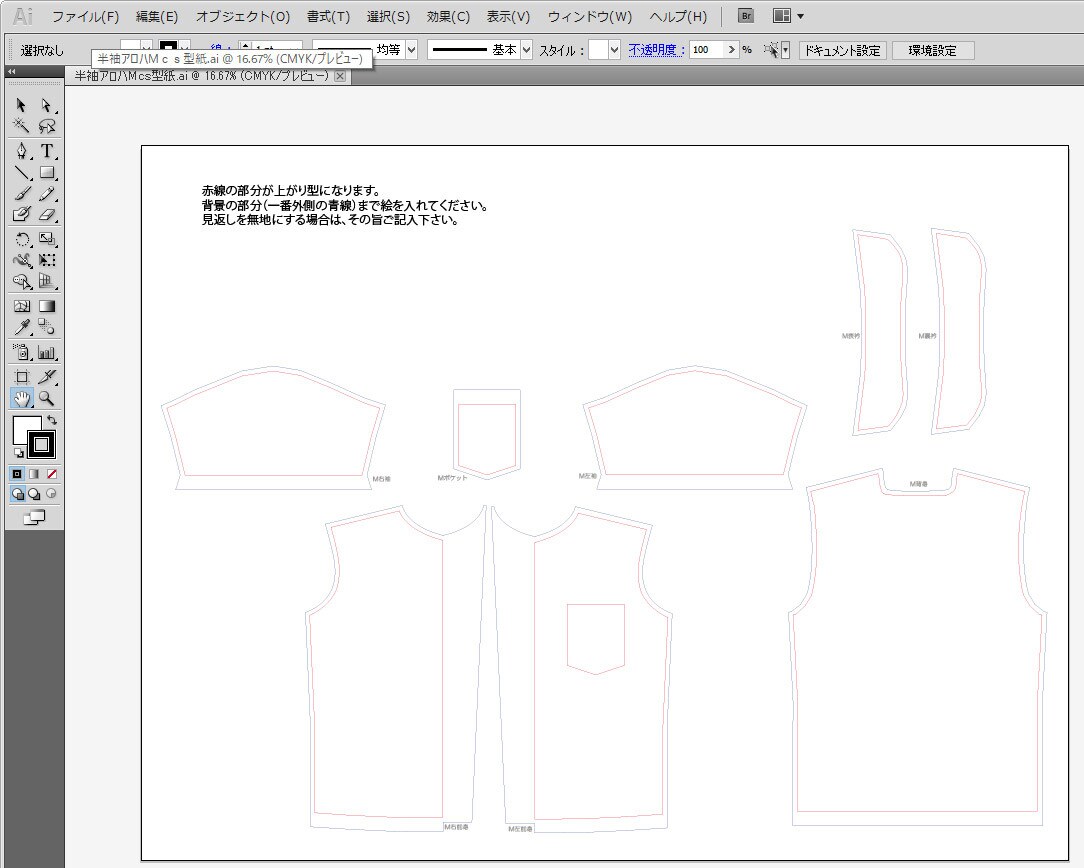1084x868 pixels.
Task: Open the スタイル graphic style dropdown
Action: point(614,50)
